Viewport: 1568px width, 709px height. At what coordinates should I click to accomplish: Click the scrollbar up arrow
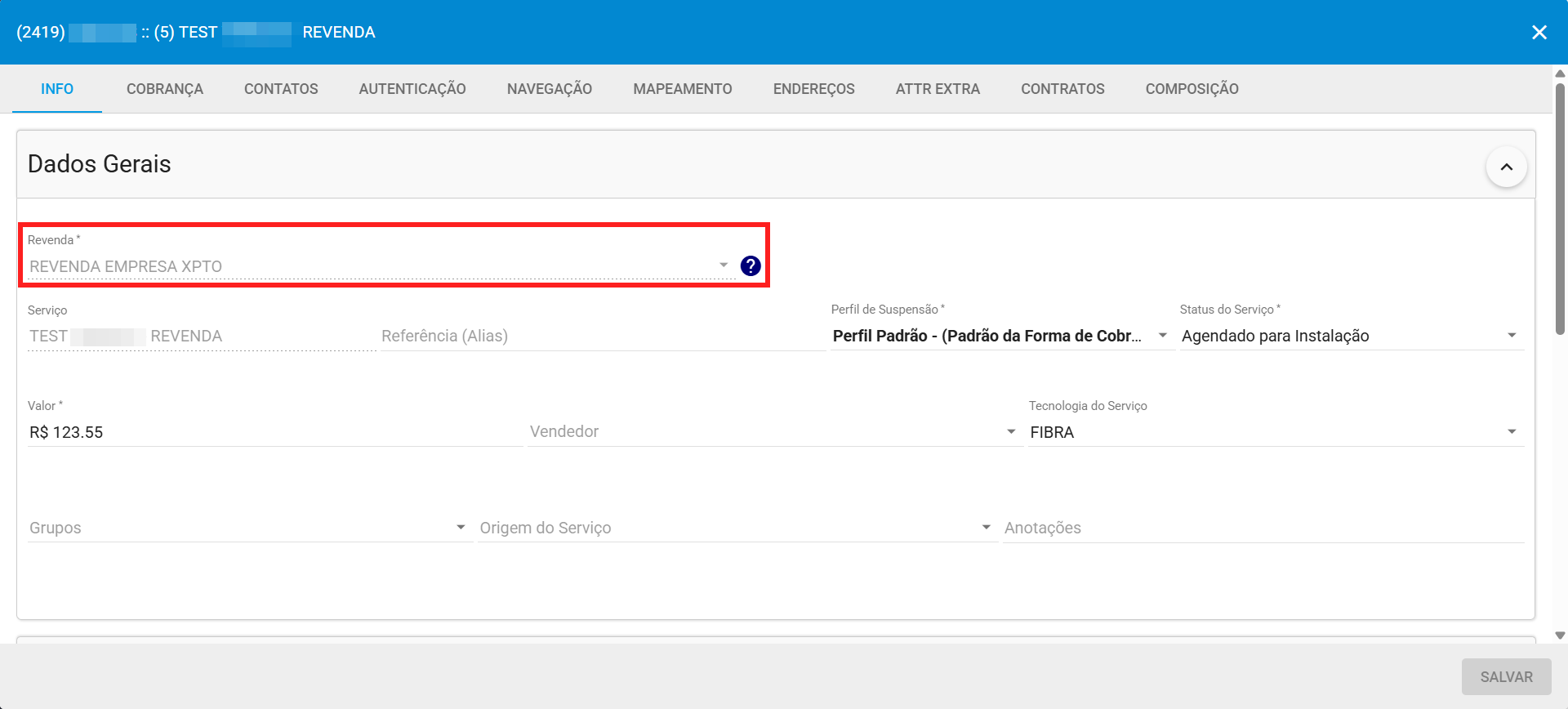(x=1560, y=74)
